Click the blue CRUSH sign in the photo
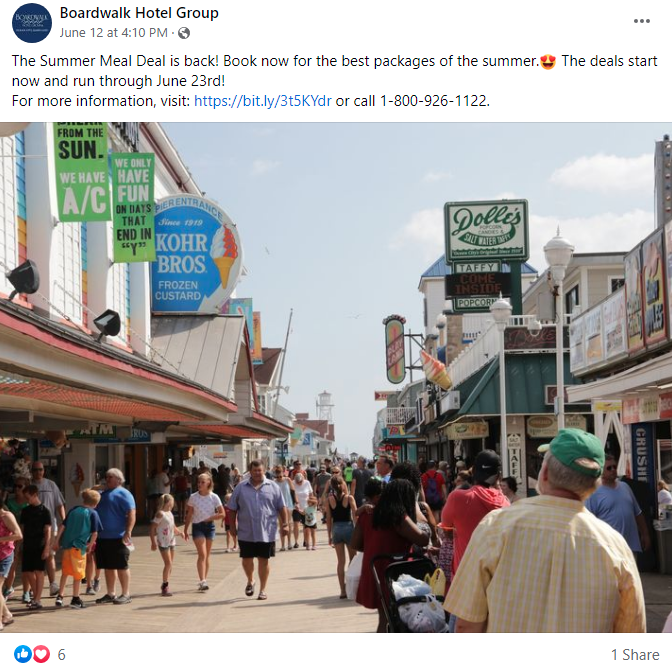This screenshot has height=671, width=672. 642,454
